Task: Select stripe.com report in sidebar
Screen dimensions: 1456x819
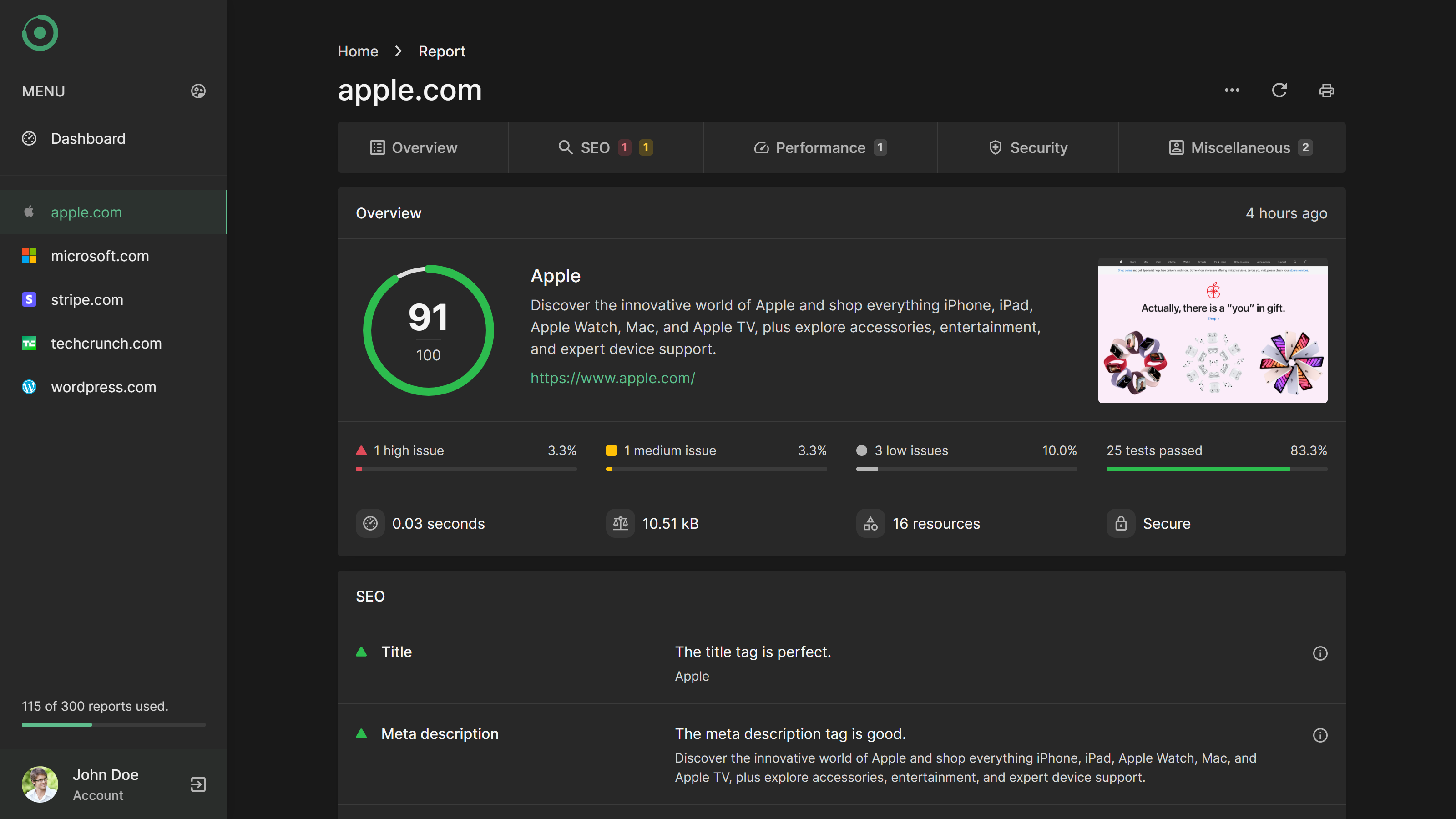Action: [x=86, y=299]
